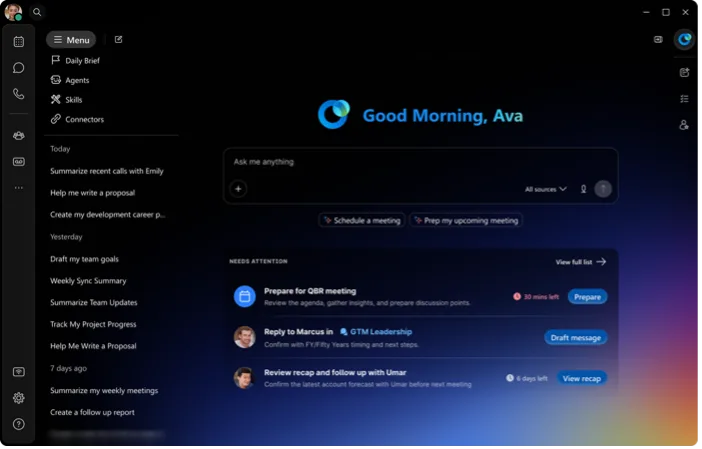Click the search magnifier icon
This screenshot has height=449, width=702.
coord(37,12)
